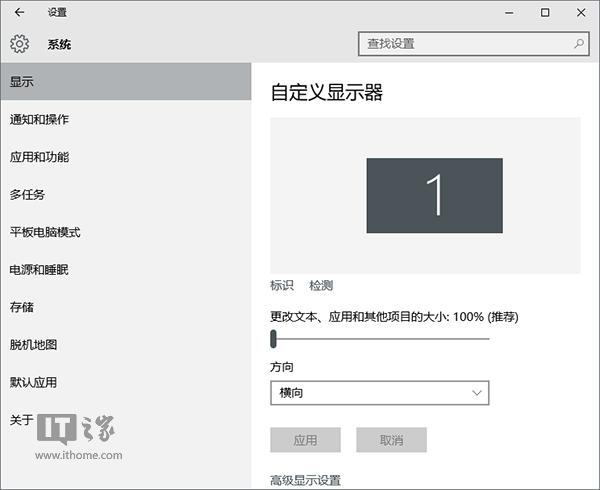Select 电源和睡眠 in sidebar
Screen dimensions: 600x490
[39, 270]
